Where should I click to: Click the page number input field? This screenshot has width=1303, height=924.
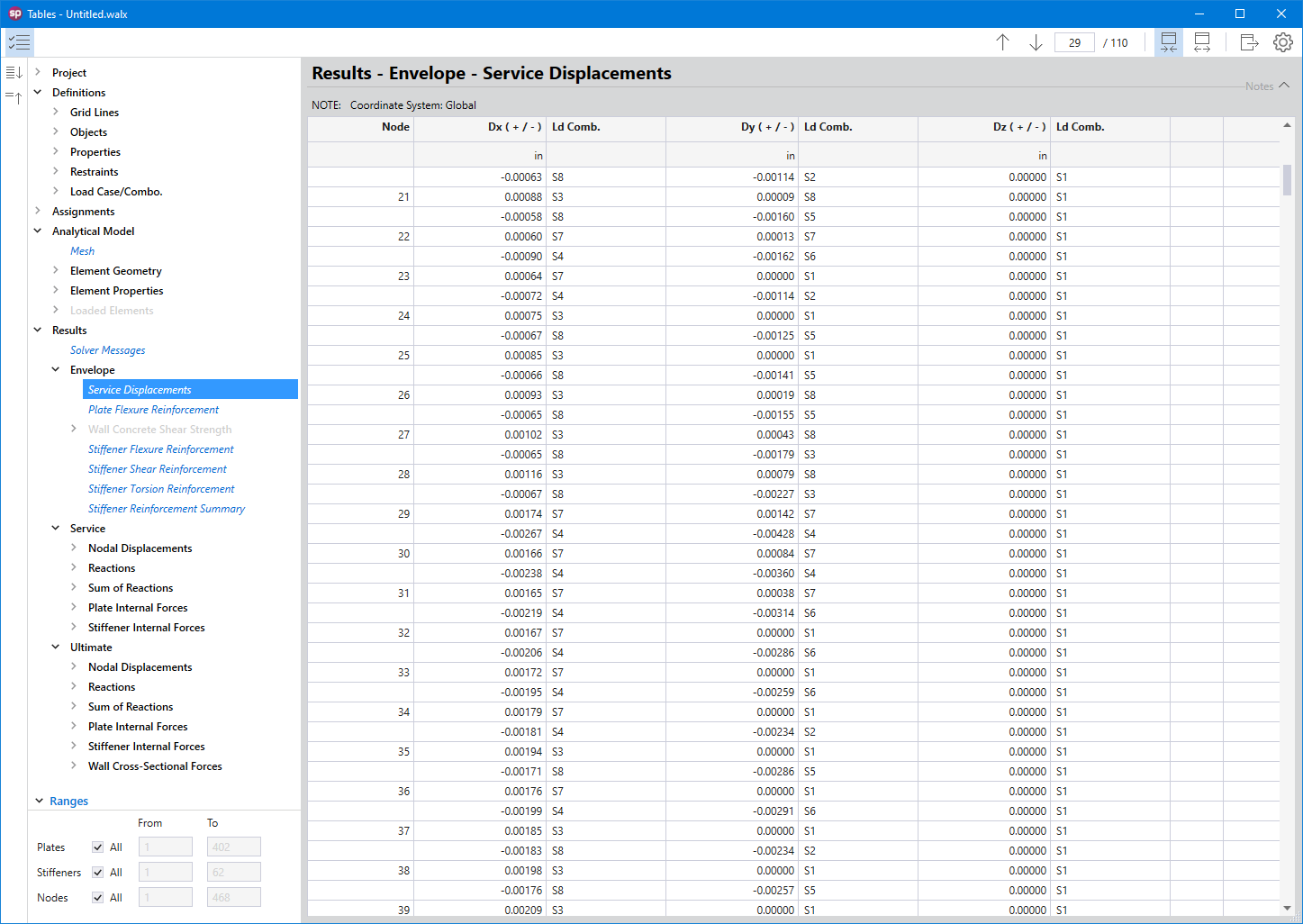pyautogui.click(x=1074, y=42)
